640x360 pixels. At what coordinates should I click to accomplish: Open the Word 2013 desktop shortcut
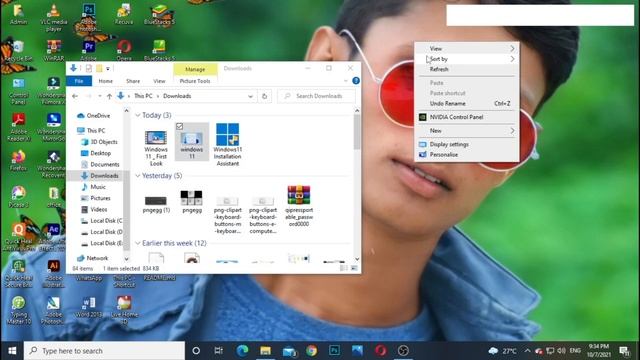coord(89,307)
